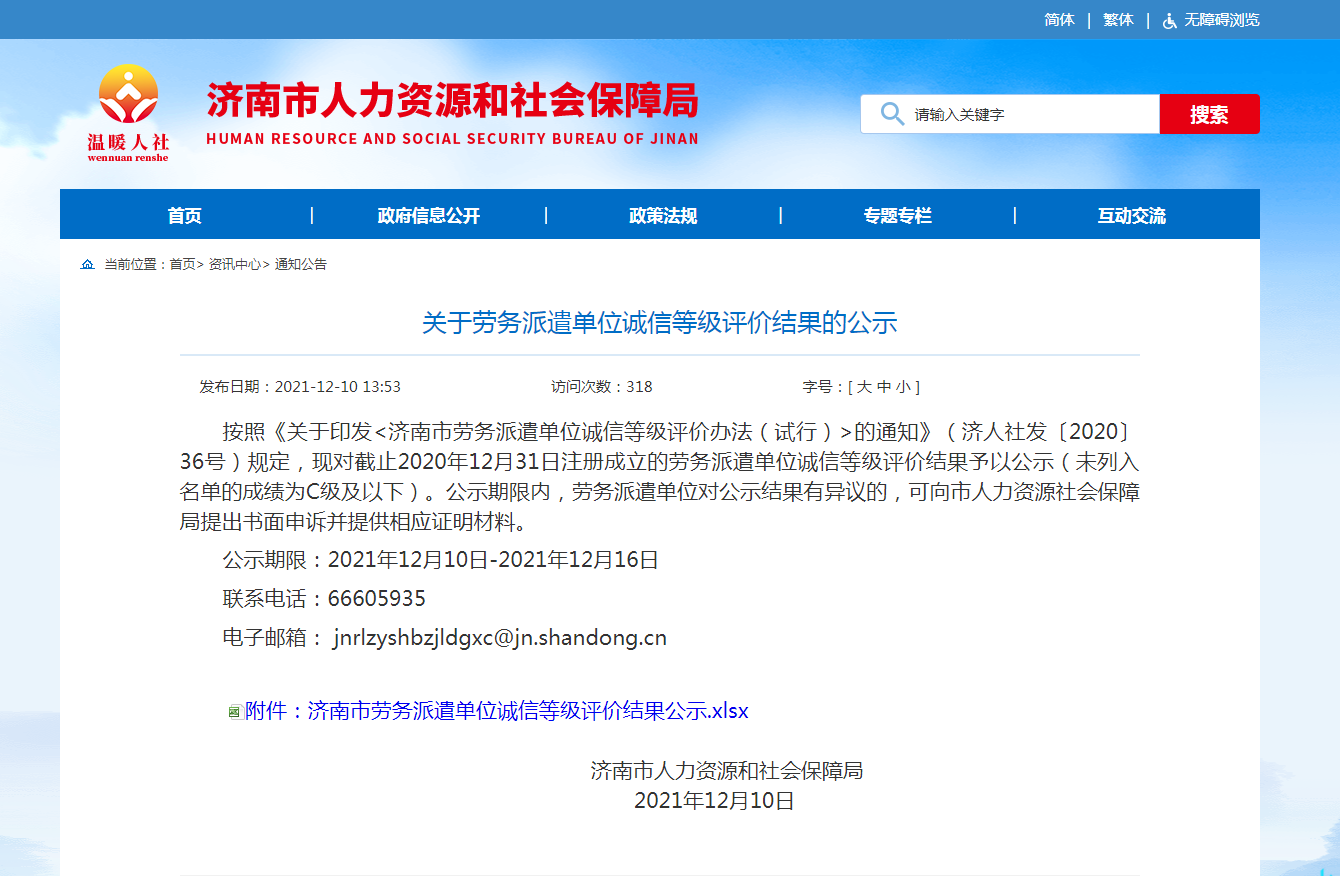Switch to 简体 simplified Chinese
1340x876 pixels.
pyautogui.click(x=1059, y=20)
